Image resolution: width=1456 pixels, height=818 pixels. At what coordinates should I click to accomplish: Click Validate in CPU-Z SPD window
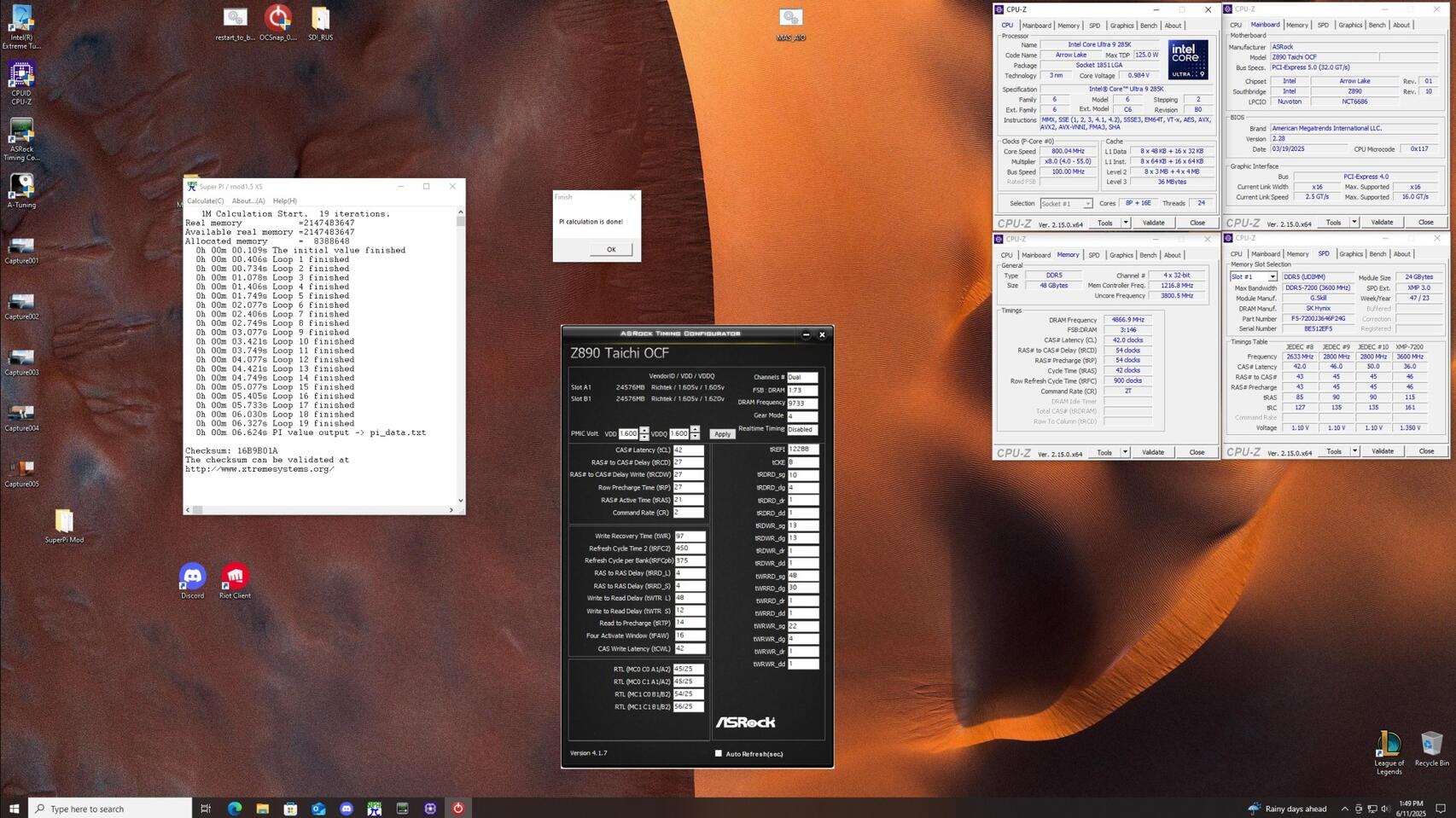pos(1382,451)
